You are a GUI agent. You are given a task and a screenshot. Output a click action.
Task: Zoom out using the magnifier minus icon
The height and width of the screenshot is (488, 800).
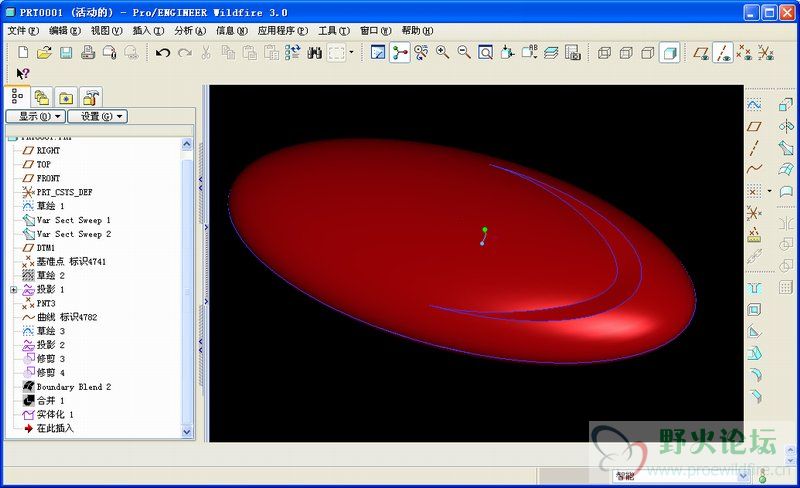[464, 53]
